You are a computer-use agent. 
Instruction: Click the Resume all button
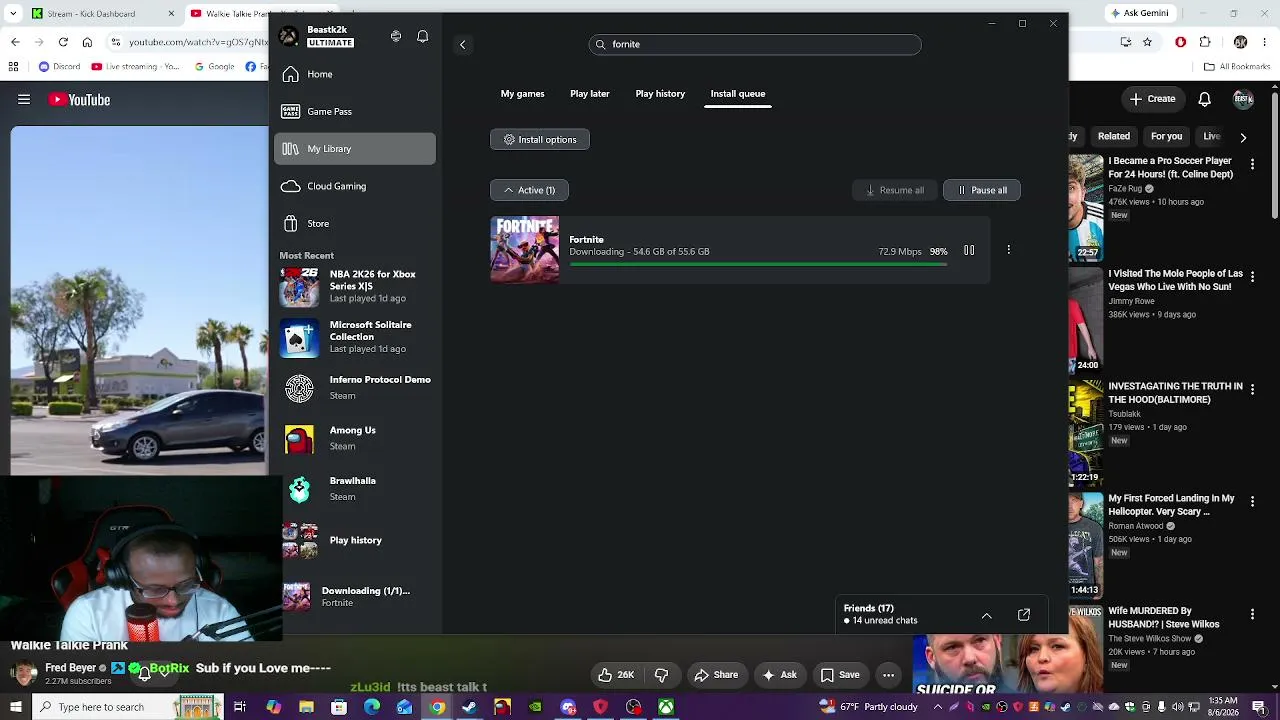[894, 190]
